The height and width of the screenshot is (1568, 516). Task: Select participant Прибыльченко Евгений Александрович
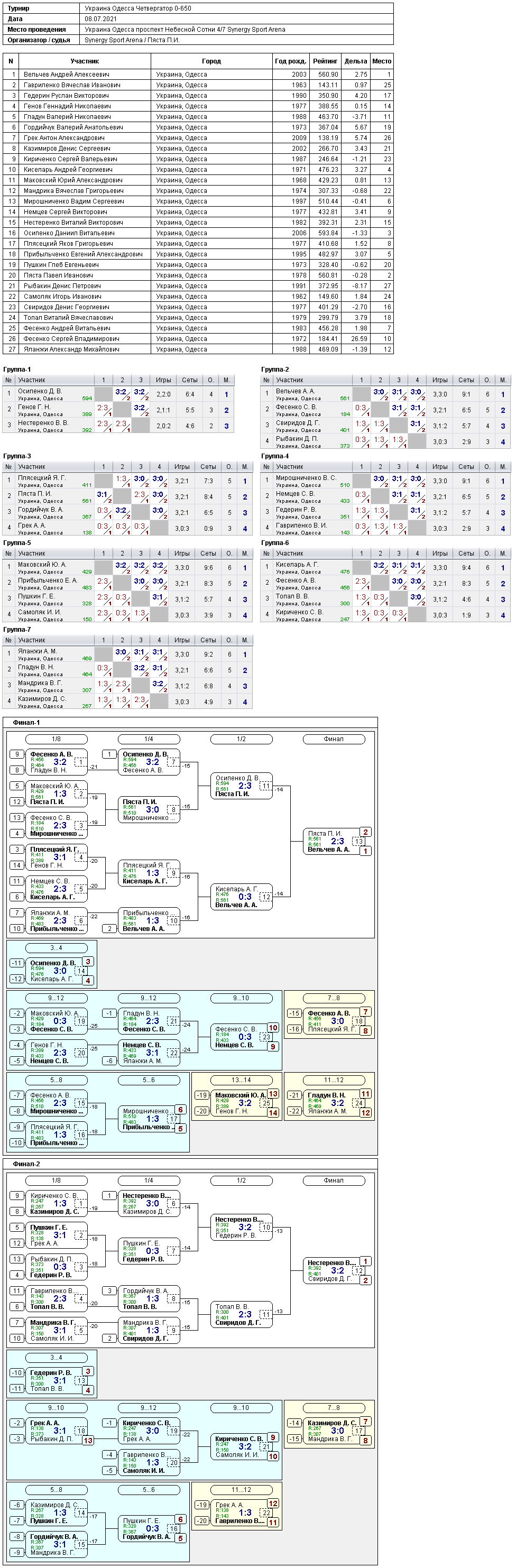click(83, 254)
